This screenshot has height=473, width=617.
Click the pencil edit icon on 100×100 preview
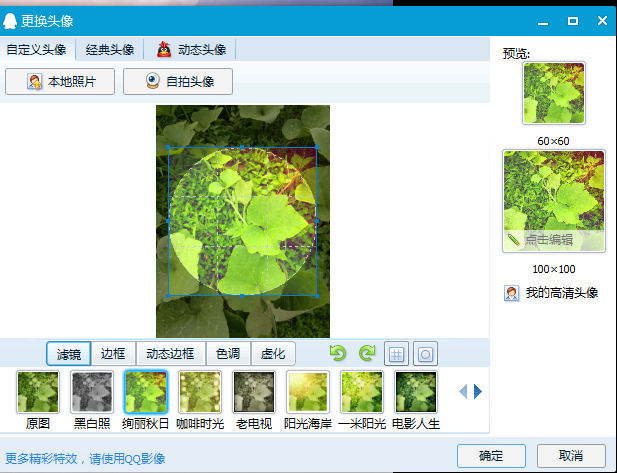[513, 239]
